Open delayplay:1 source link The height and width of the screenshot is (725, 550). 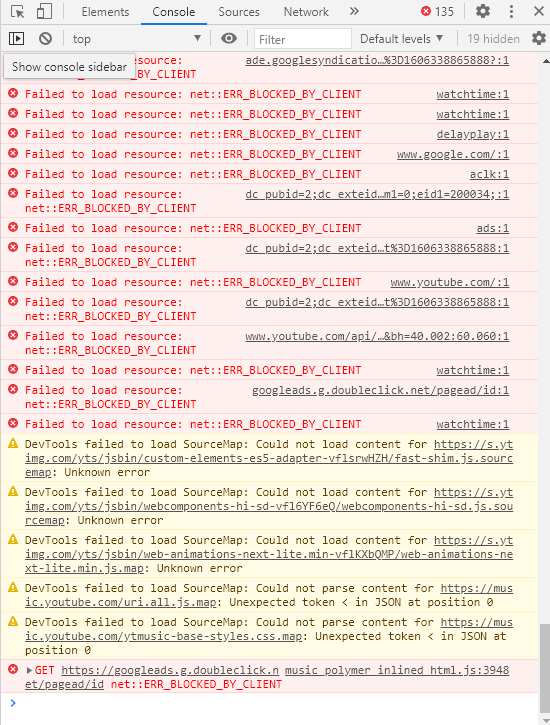[473, 134]
